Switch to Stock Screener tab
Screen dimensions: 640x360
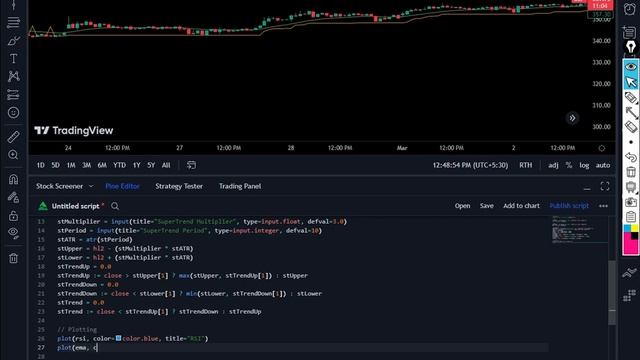(x=59, y=186)
